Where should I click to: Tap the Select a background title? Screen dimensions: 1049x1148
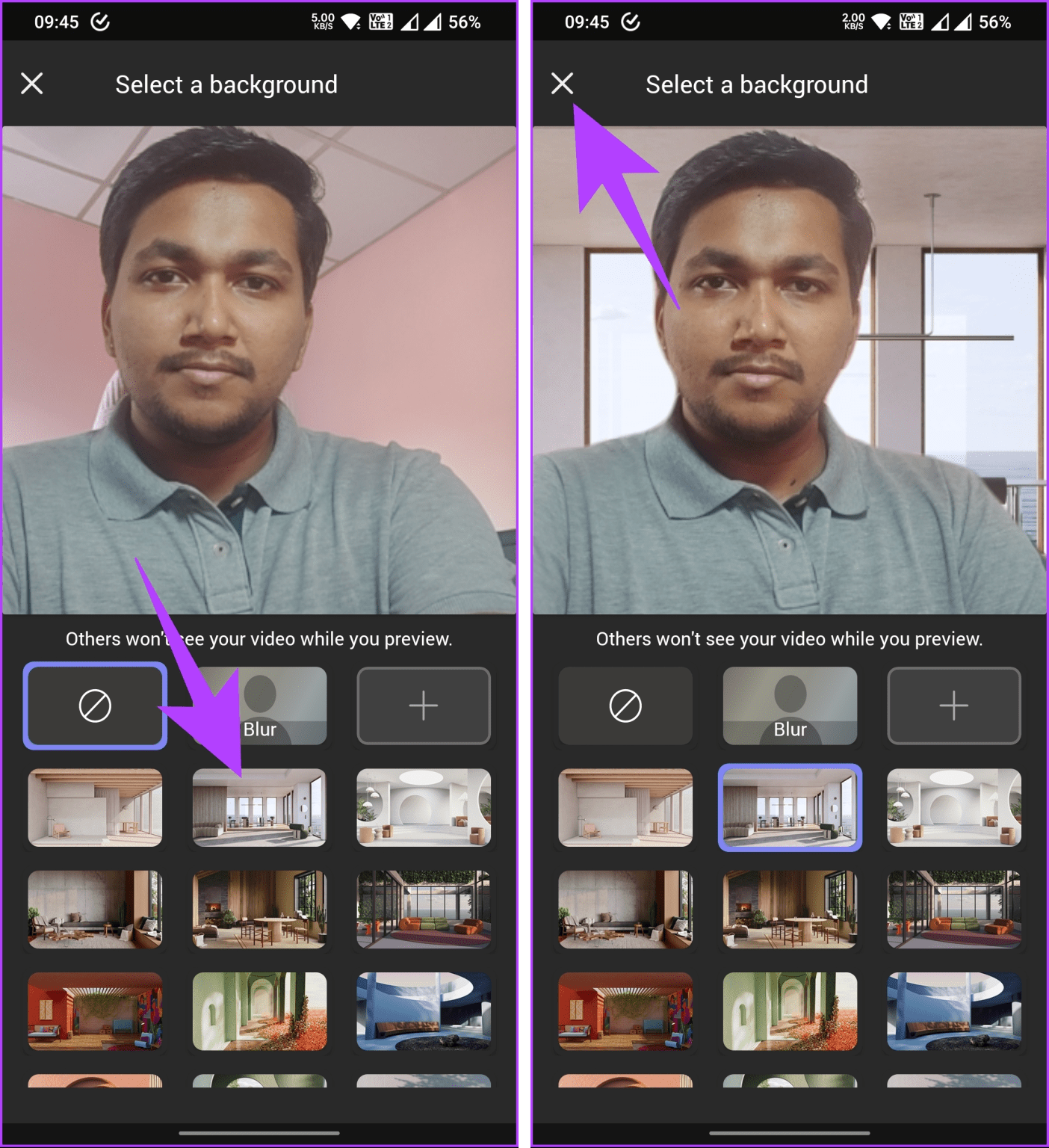point(755,84)
